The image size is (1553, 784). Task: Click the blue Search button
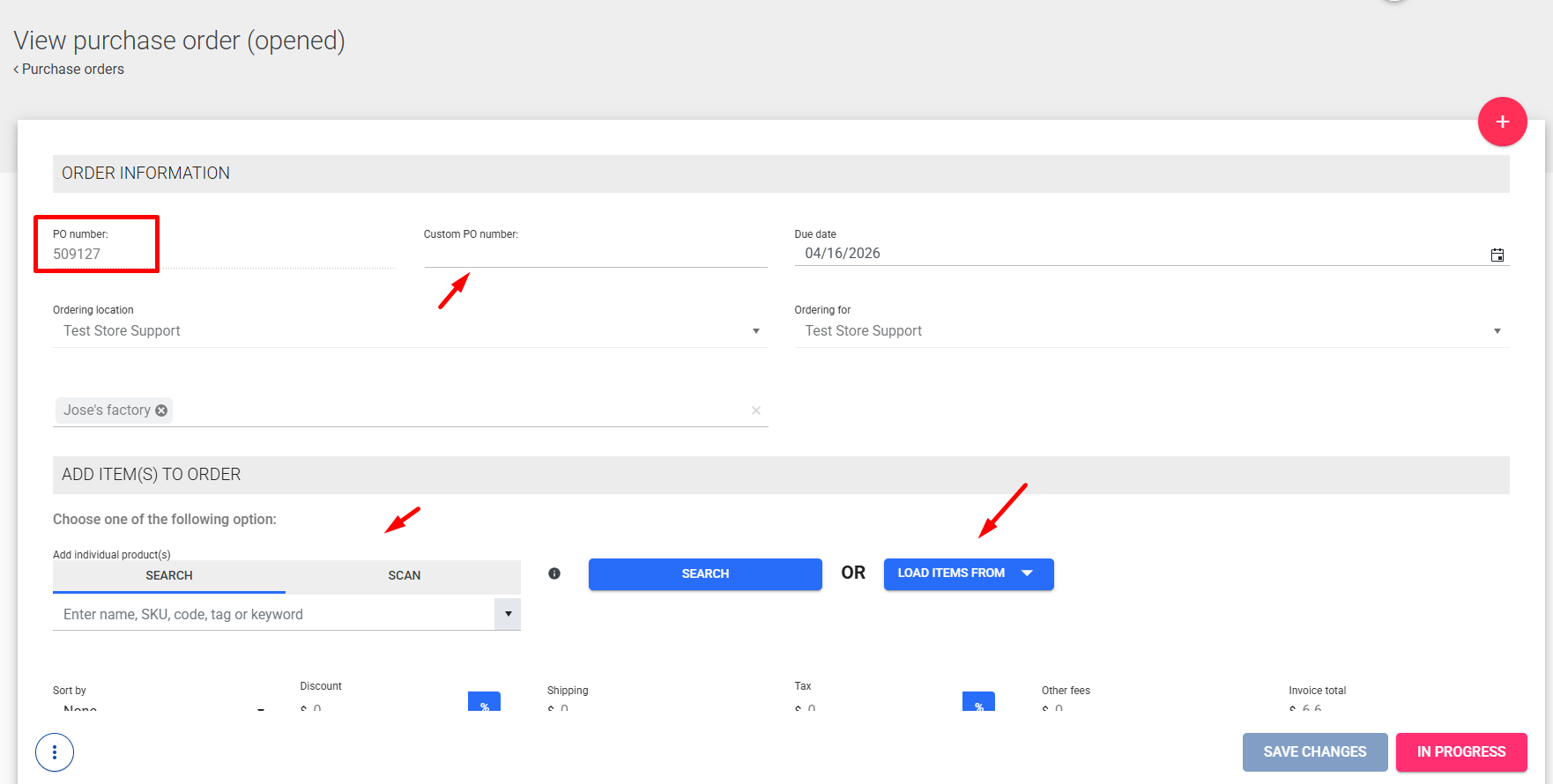705,573
